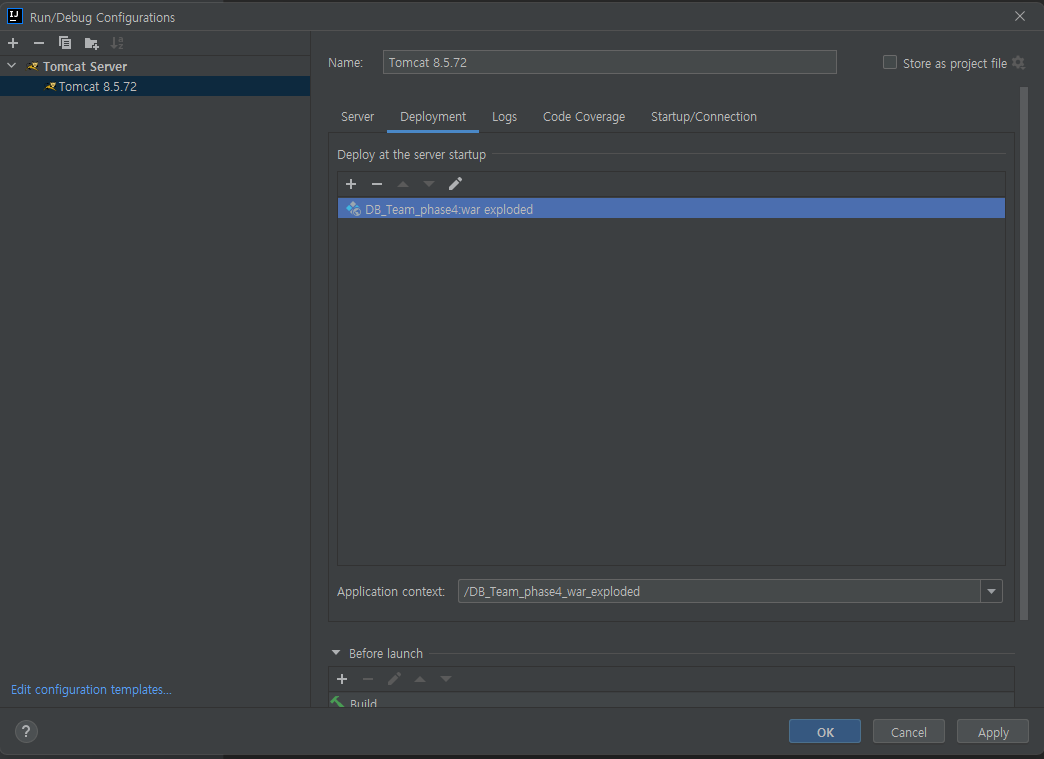Screen dimensions: 1044x759
Task: Add deployment artifact with plus icon
Action: point(351,184)
